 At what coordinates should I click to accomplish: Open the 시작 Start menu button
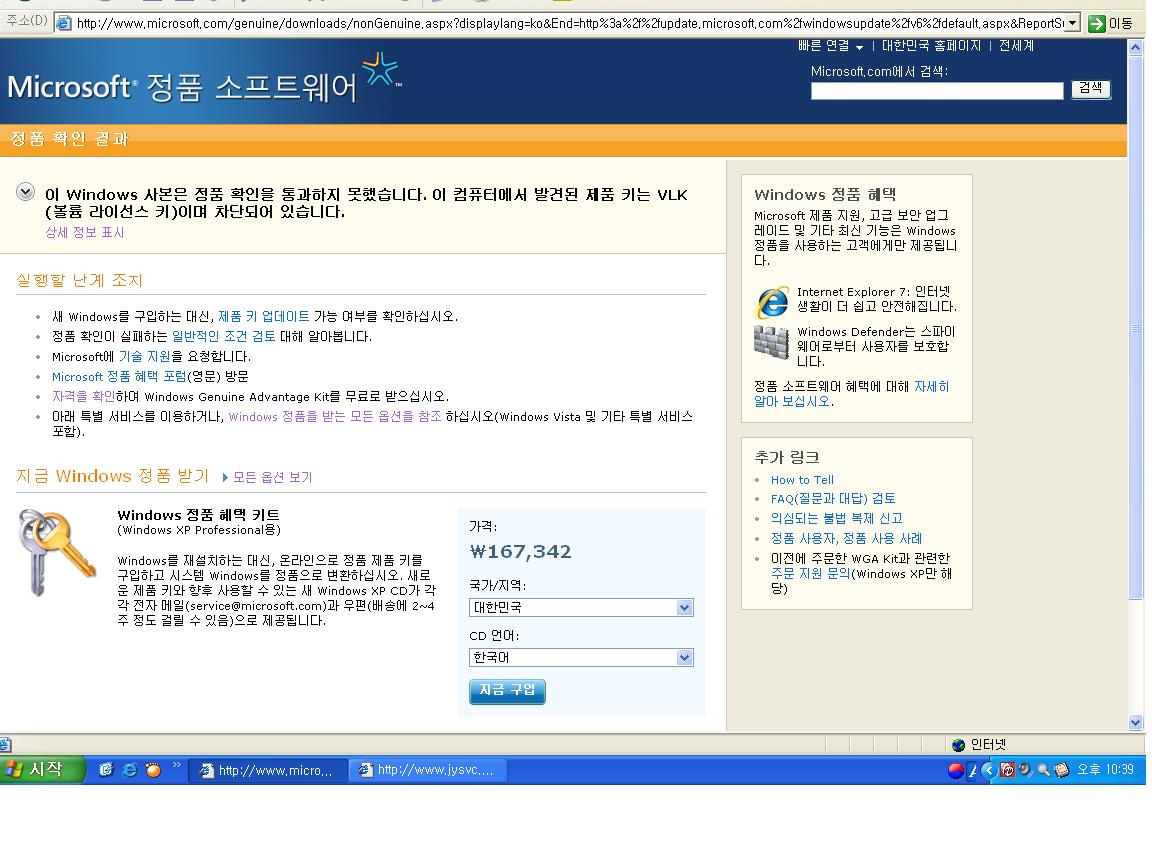42,770
